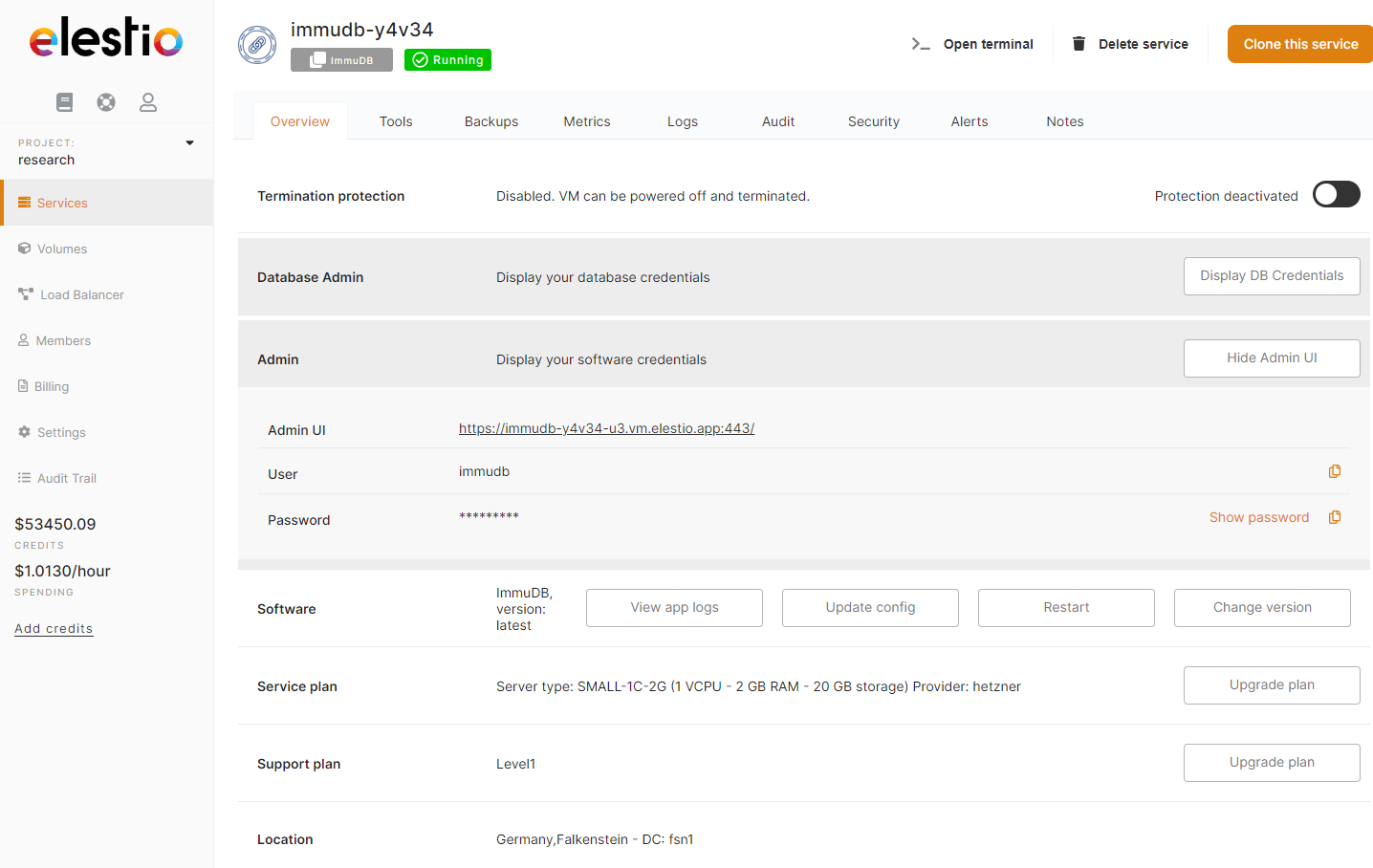1373x868 pixels.
Task: Click the Services list icon in sidebar
Action: [x=25, y=203]
